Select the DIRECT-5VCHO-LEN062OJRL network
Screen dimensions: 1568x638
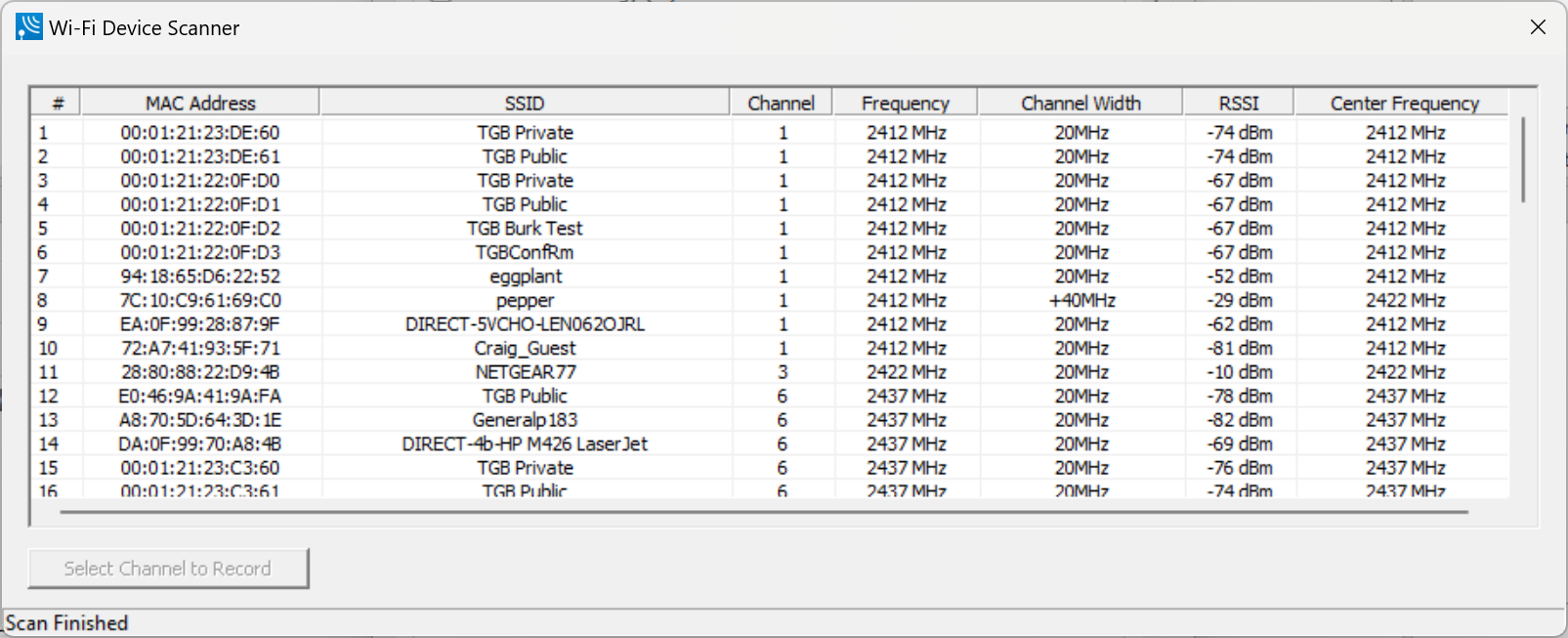525,323
